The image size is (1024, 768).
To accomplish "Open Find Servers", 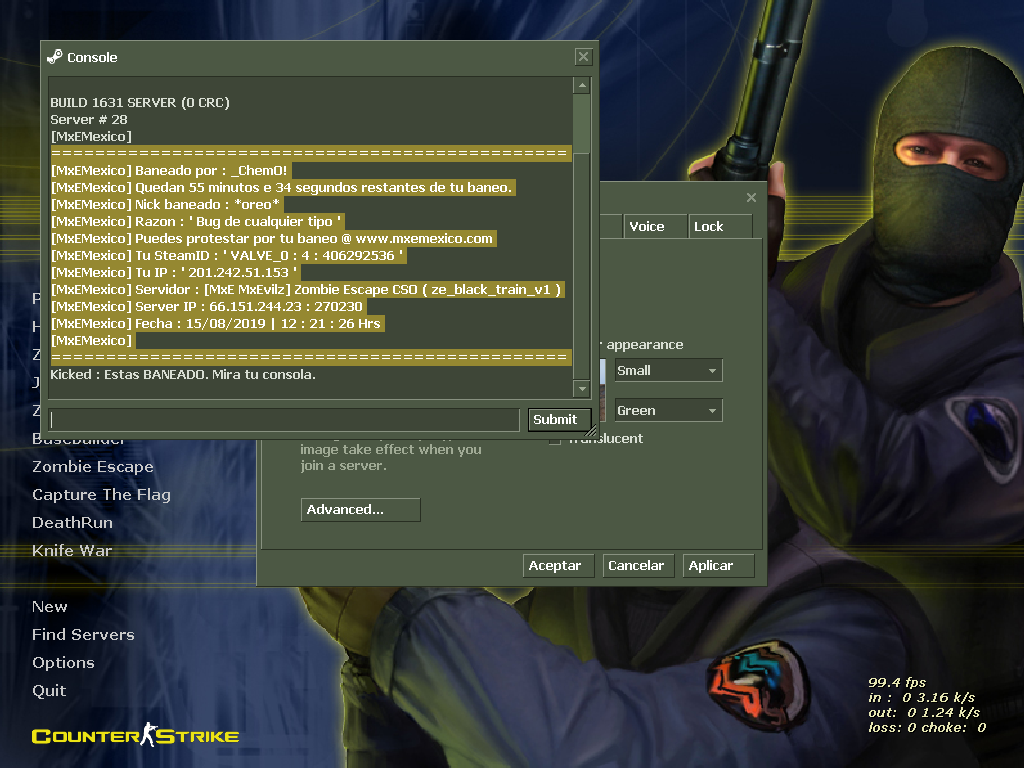I will pyautogui.click(x=83, y=634).
